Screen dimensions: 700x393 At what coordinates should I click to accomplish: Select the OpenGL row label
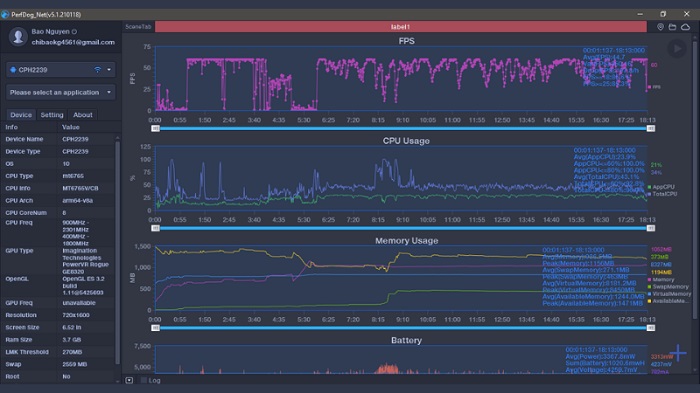pos(17,279)
